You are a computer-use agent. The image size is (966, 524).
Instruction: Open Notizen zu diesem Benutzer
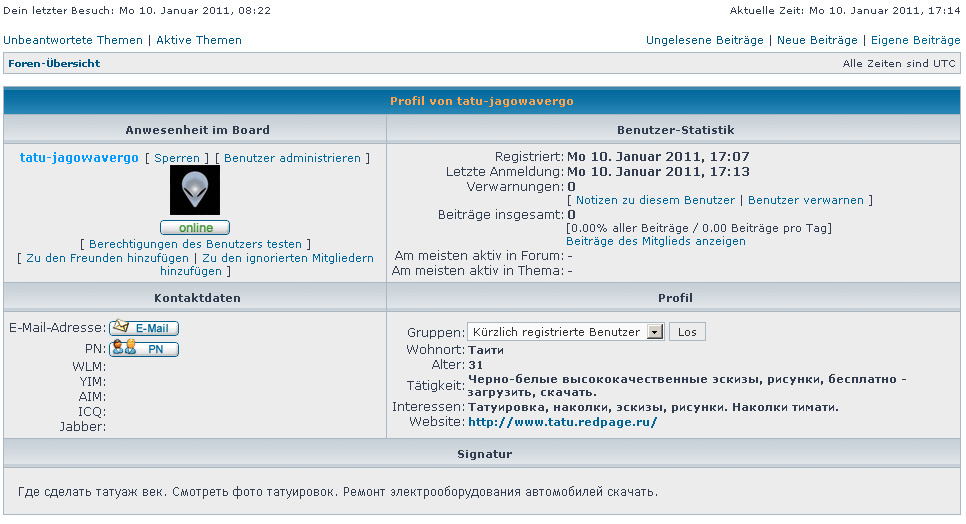(655, 200)
